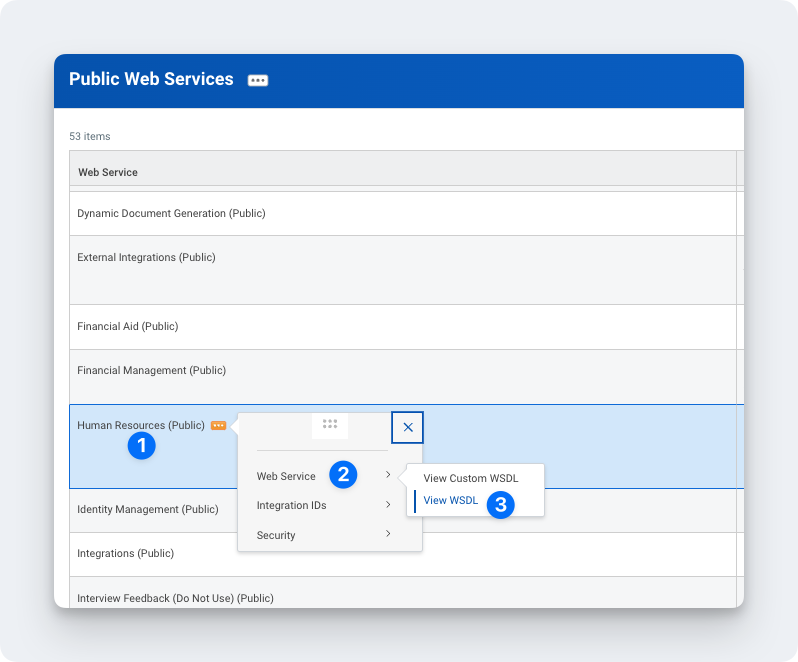
Task: Click External Integrations (Public) entry
Action: tap(146, 258)
